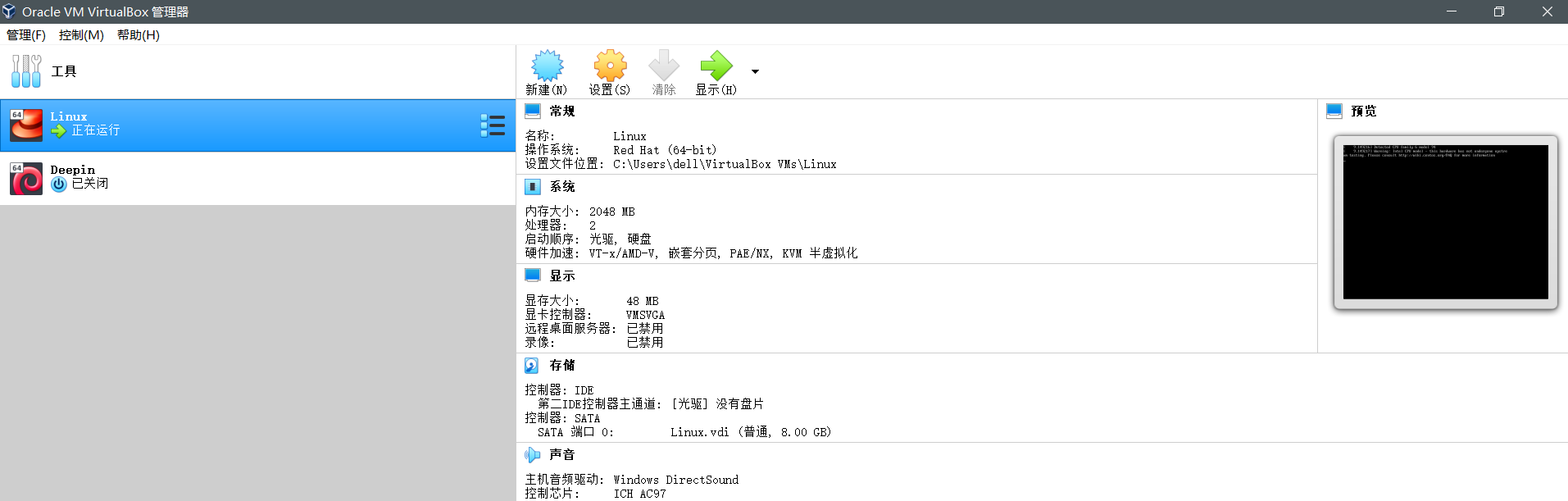Click the VirtualBox title bar app icon

9,11
